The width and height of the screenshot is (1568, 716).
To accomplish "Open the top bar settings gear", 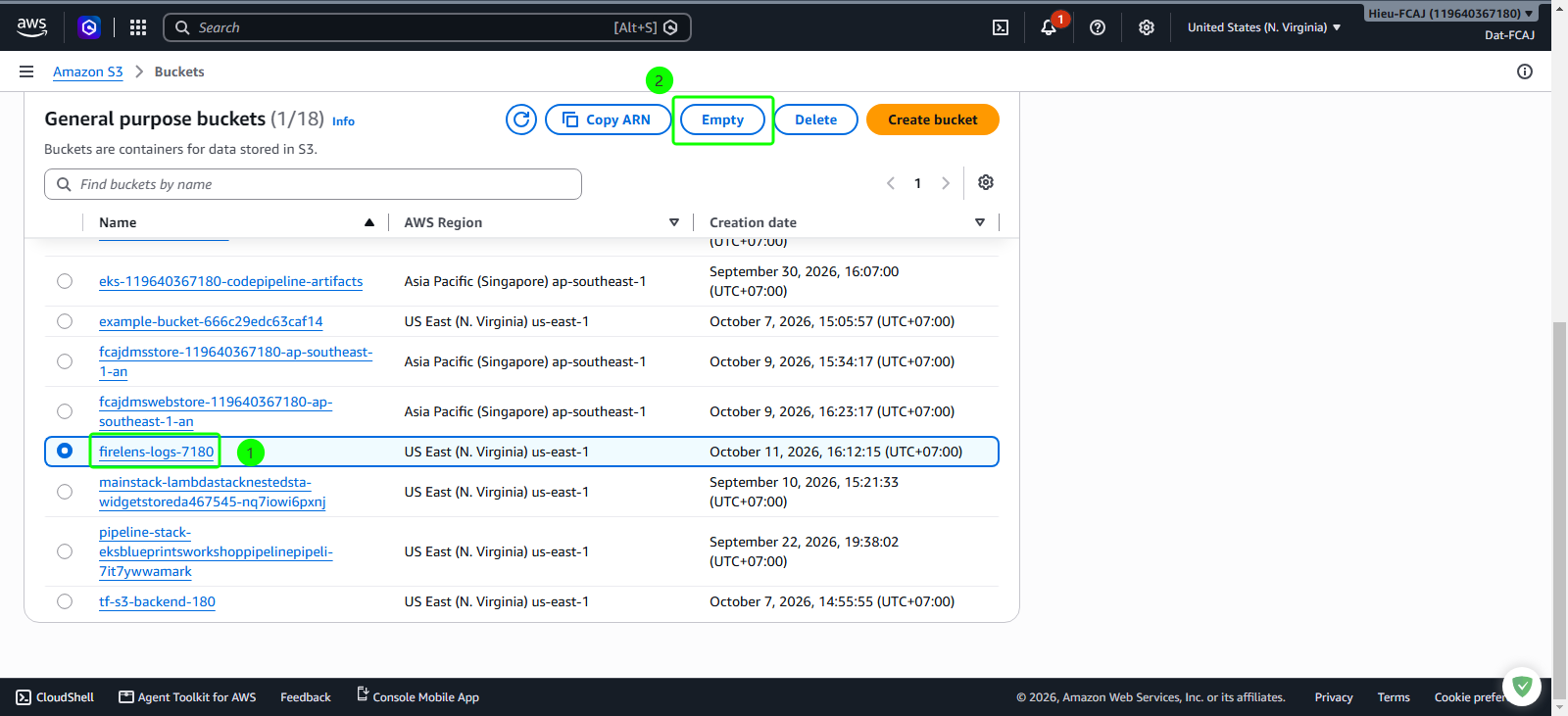I will click(1147, 27).
